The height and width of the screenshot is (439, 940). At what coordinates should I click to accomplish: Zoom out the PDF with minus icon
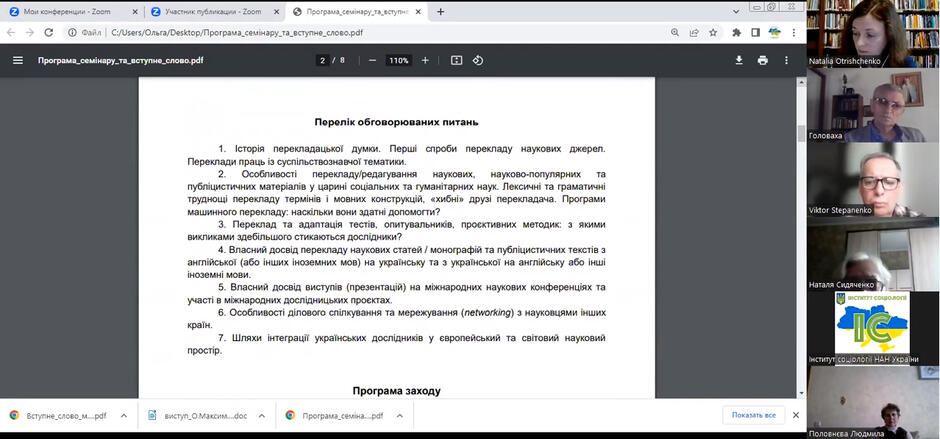[x=372, y=61]
